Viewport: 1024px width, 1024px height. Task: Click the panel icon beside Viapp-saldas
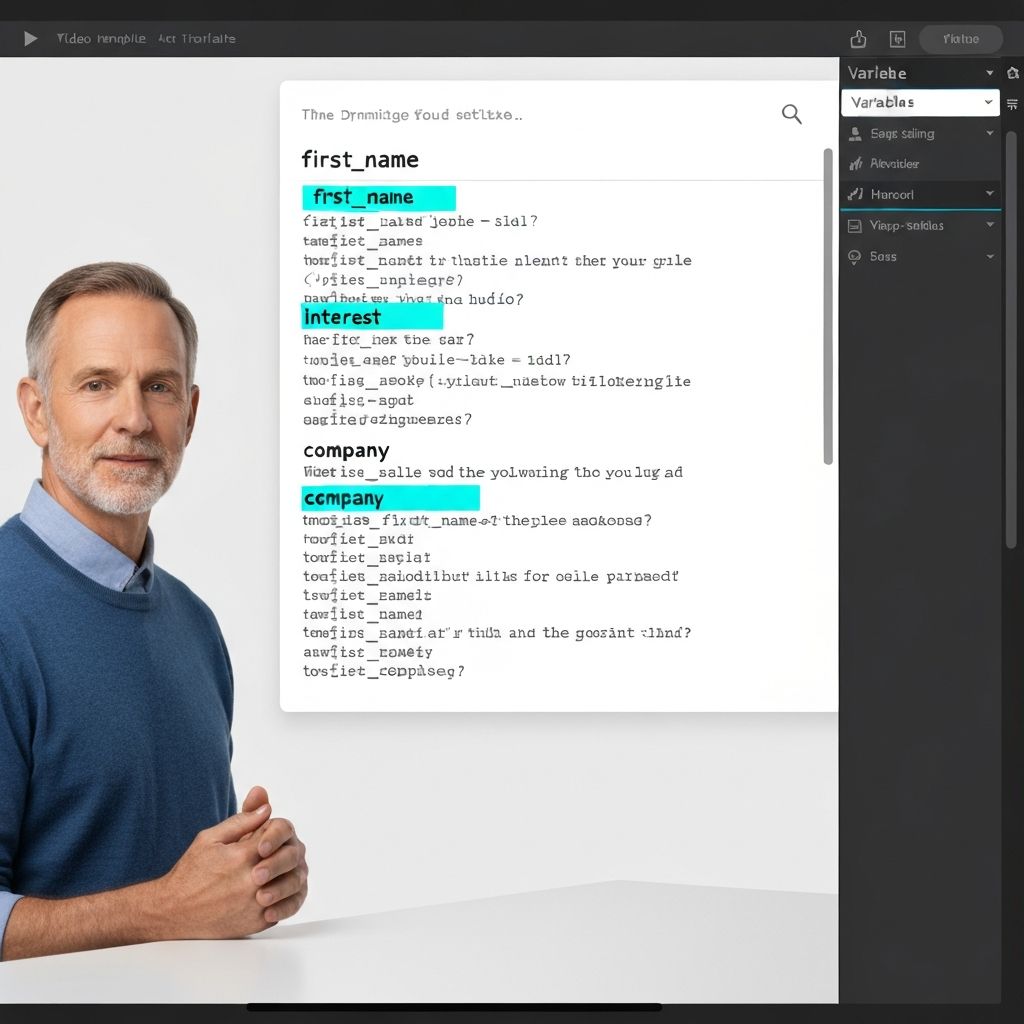coord(854,226)
